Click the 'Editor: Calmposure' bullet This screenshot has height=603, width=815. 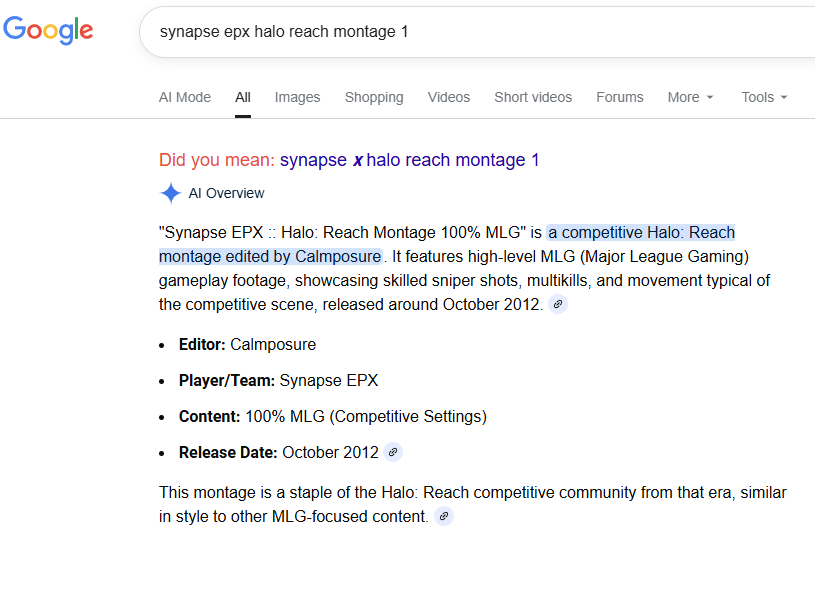[247, 345]
